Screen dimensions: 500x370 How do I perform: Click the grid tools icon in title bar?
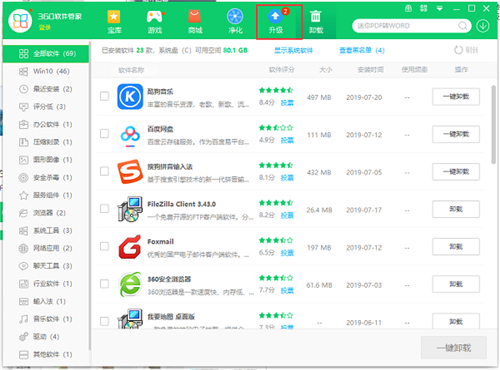pos(424,8)
